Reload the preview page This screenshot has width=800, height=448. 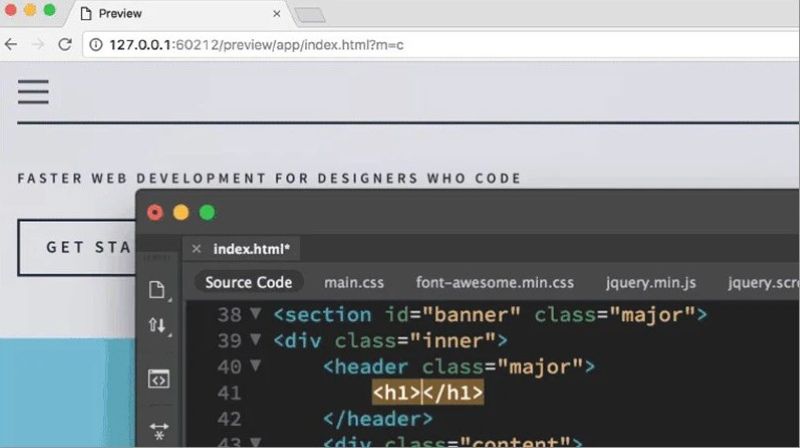65,44
